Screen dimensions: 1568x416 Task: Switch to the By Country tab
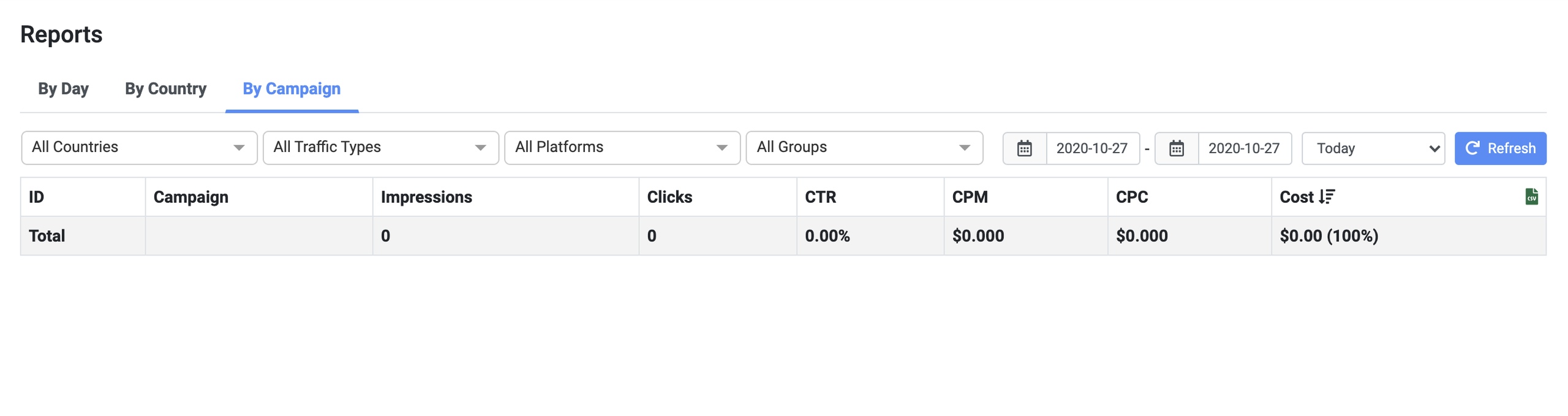tap(165, 89)
